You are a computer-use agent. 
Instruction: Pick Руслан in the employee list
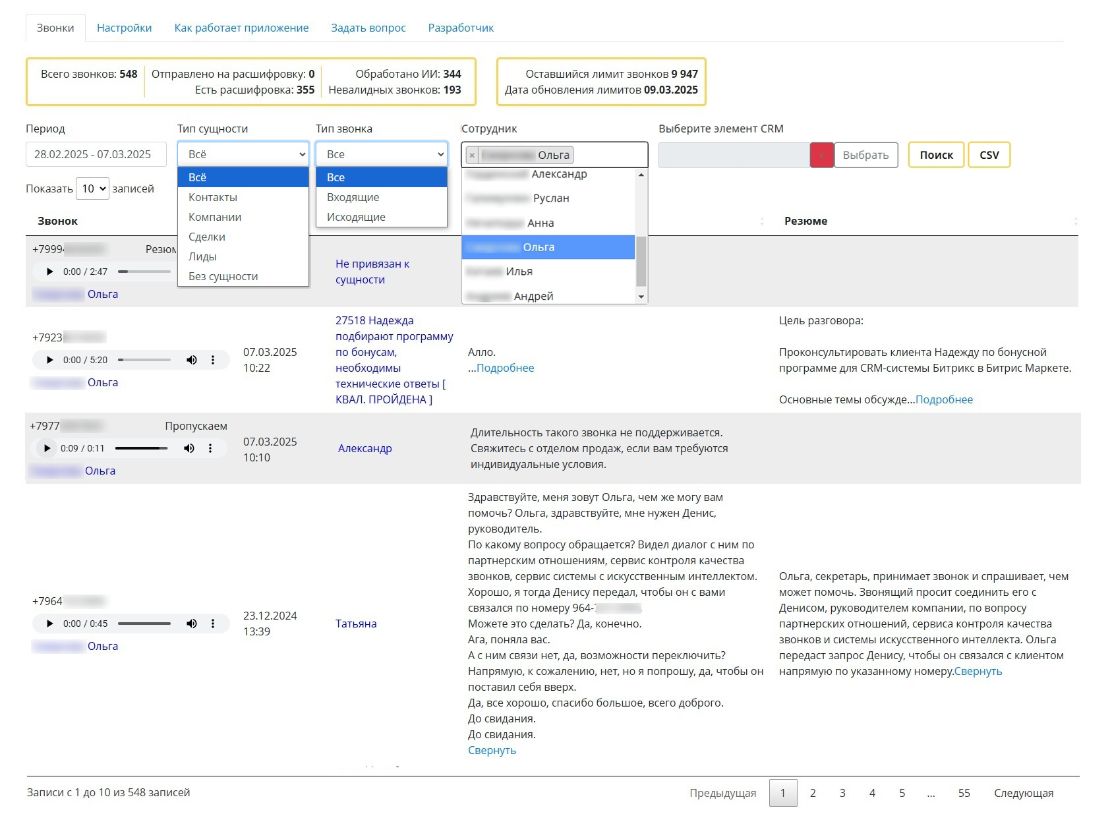549,198
